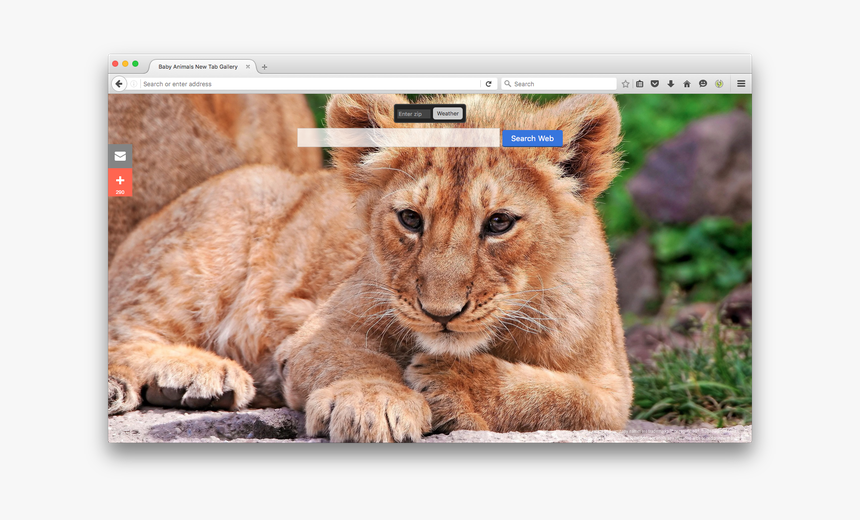The height and width of the screenshot is (520, 860).
Task: Go to the Home page icon
Action: pyautogui.click(x=687, y=84)
